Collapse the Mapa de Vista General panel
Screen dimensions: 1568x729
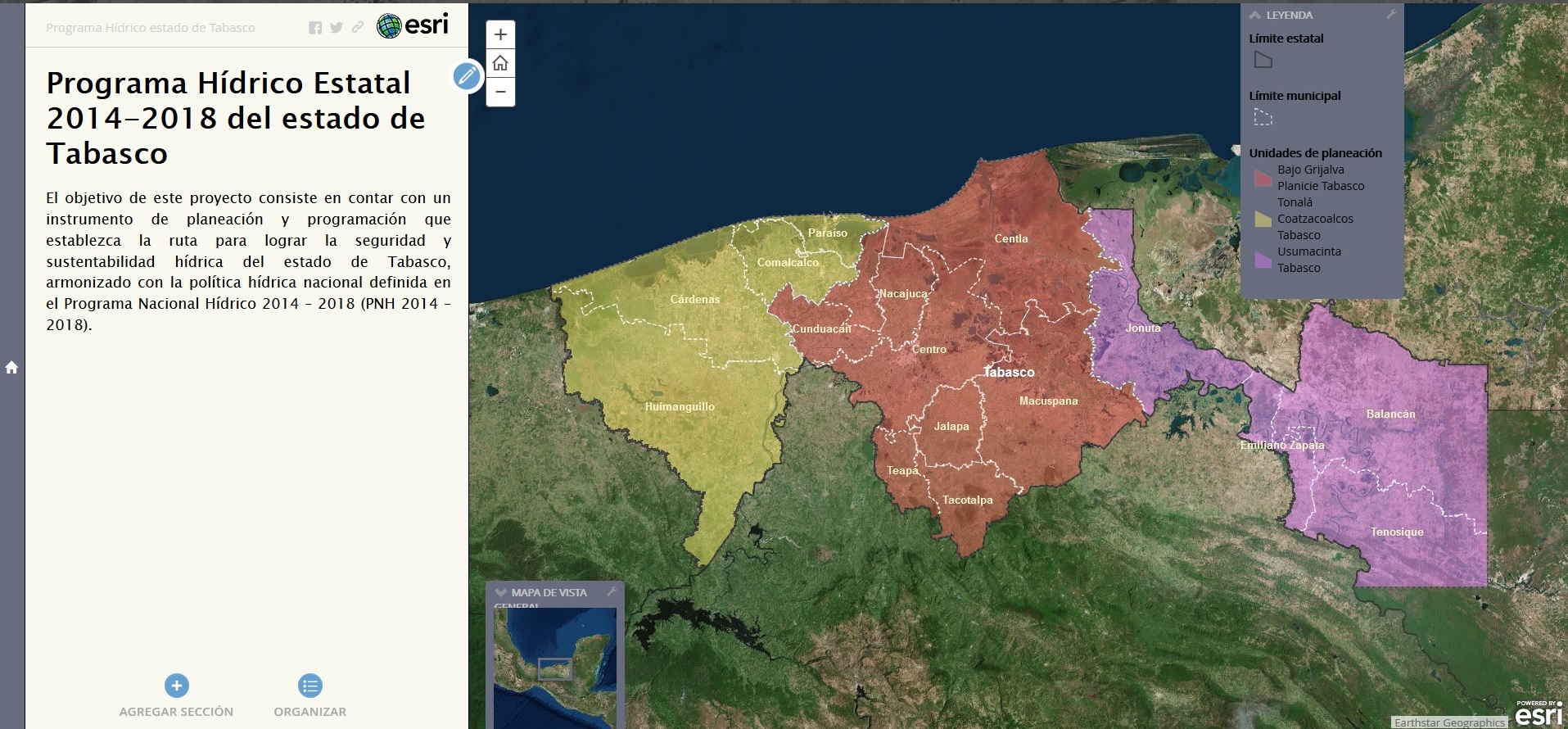pos(501,592)
